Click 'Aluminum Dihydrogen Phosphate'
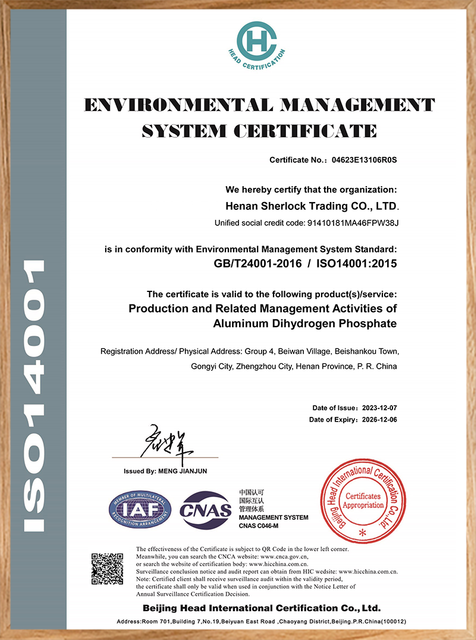476x640 pixels. (305, 324)
